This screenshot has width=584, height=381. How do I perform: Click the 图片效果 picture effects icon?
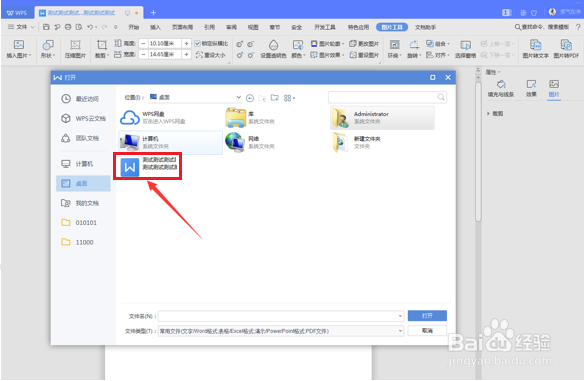pyautogui.click(x=314, y=55)
